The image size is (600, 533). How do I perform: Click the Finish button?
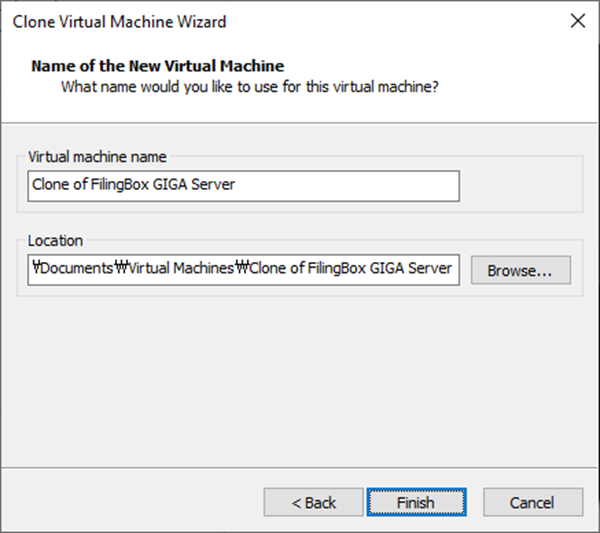pos(415,502)
